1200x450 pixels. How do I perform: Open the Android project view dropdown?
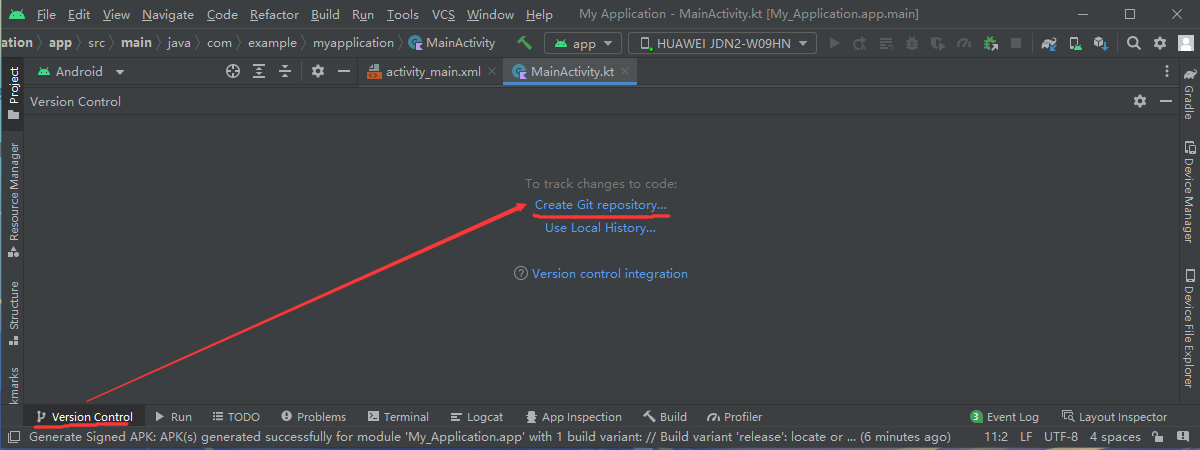(x=81, y=71)
